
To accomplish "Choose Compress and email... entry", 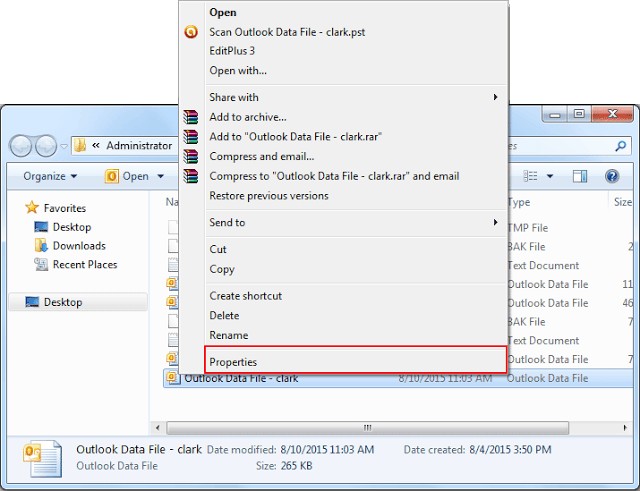I will tap(262, 156).
